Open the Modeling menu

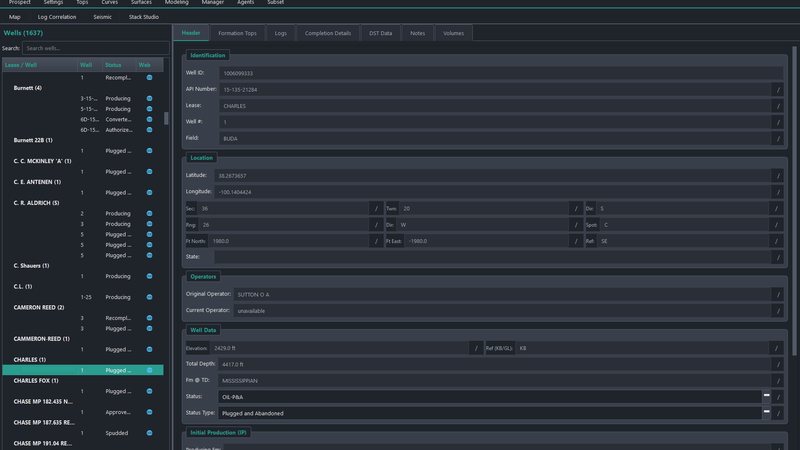[x=177, y=3]
